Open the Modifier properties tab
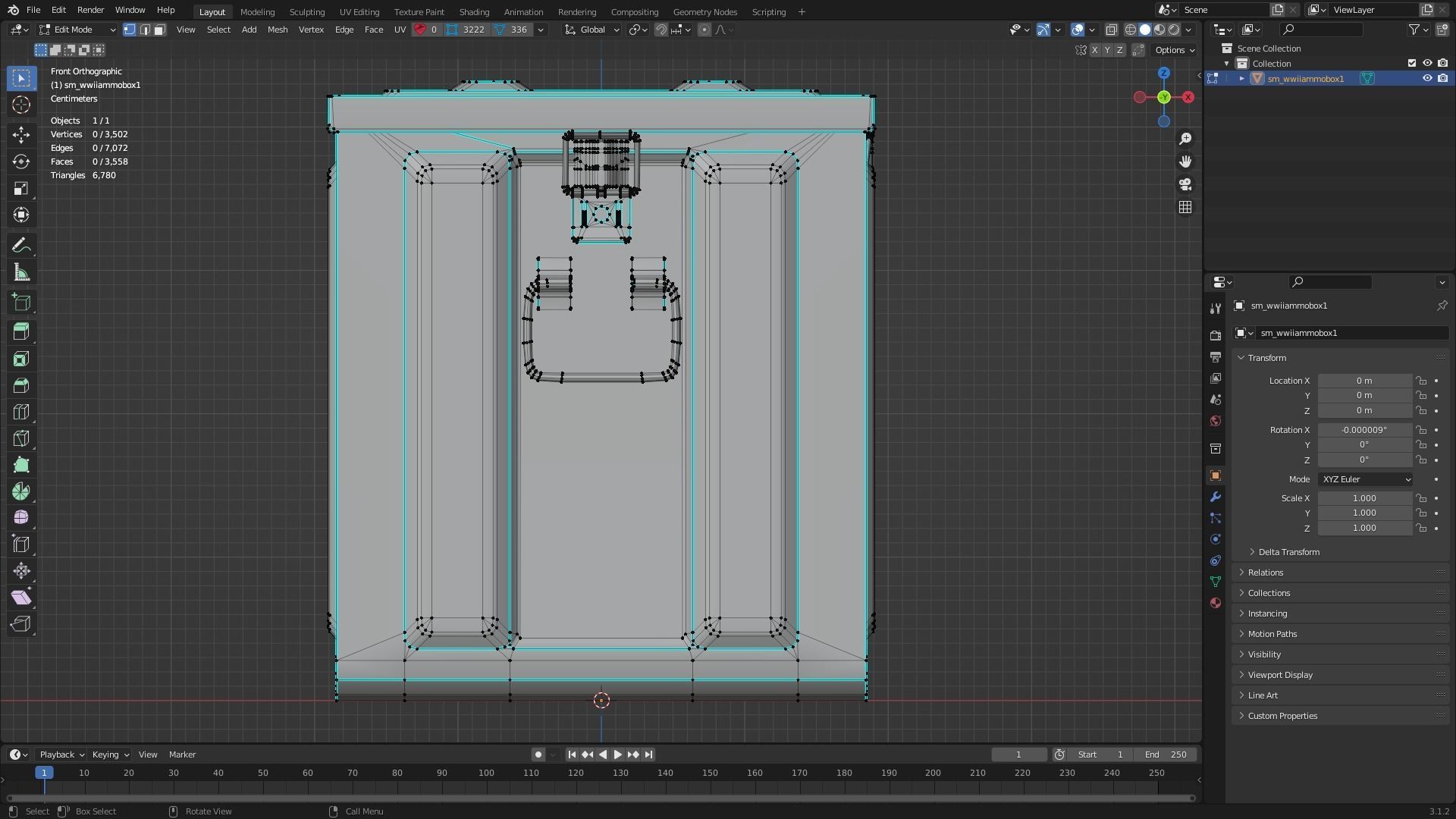 coord(1216,497)
